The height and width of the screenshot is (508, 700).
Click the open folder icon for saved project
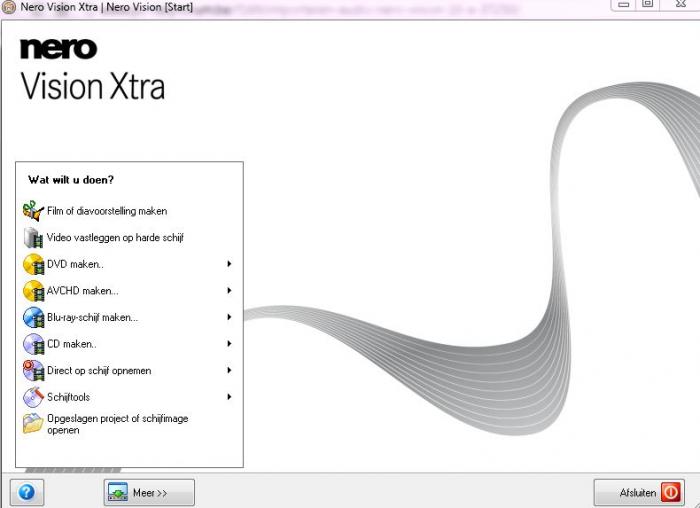(33, 423)
